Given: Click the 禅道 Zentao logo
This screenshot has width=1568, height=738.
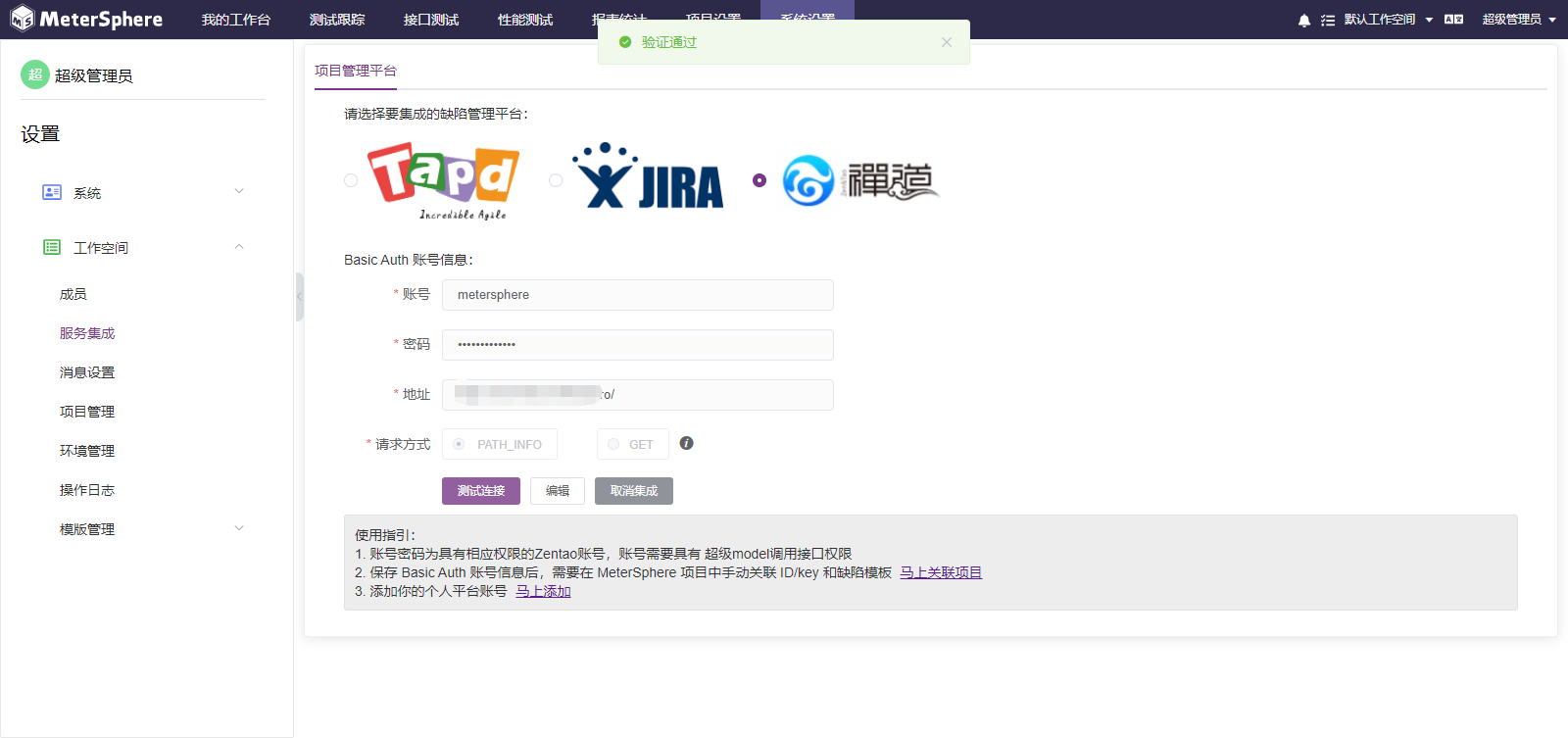Looking at the screenshot, I should (860, 180).
